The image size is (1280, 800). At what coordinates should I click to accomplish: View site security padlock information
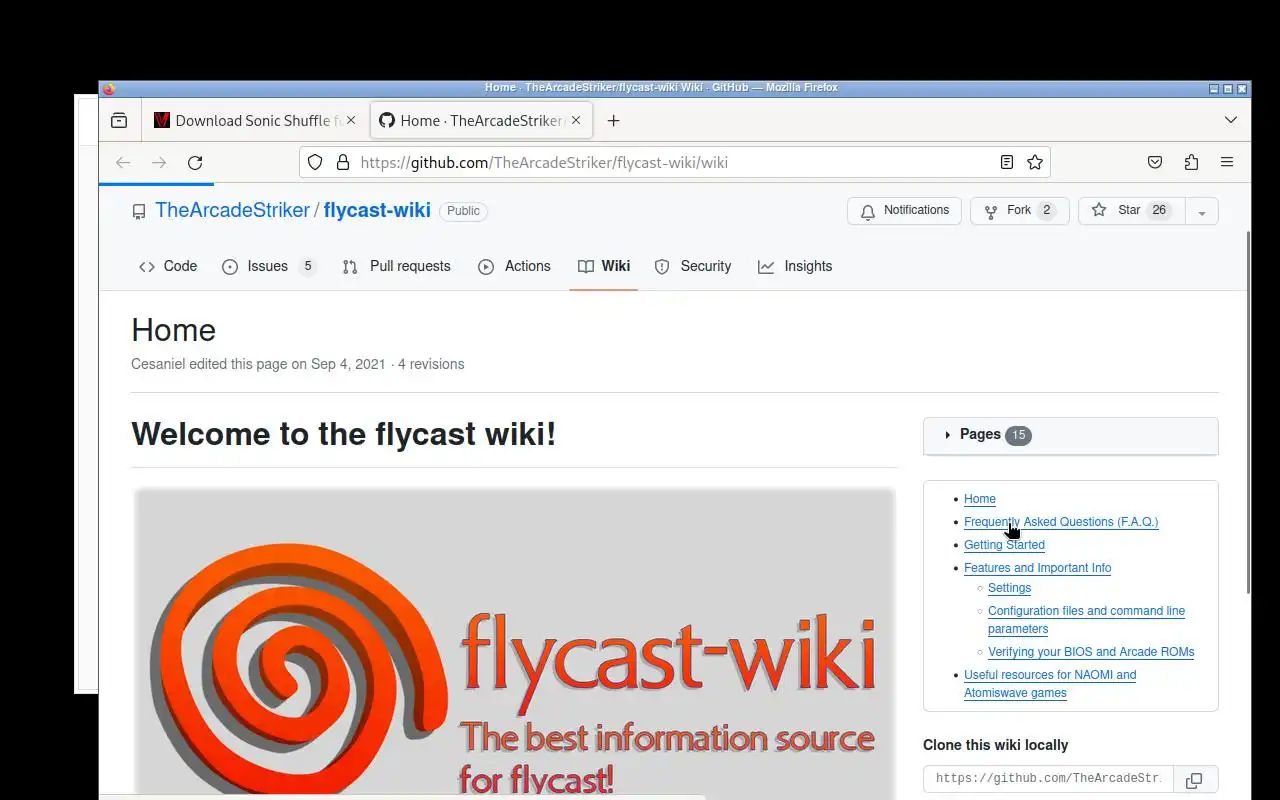tap(342, 162)
